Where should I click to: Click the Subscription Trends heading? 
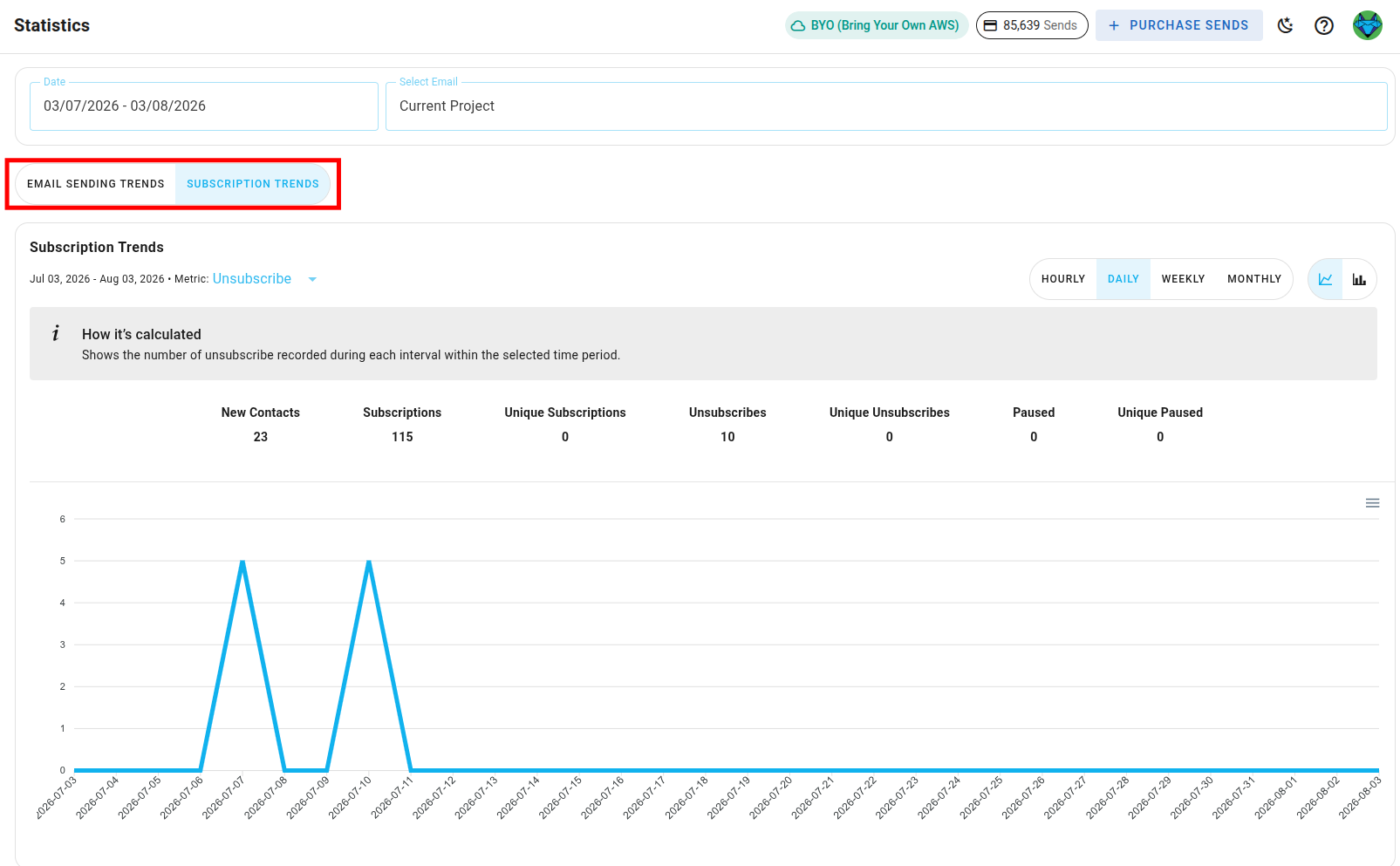(97, 248)
